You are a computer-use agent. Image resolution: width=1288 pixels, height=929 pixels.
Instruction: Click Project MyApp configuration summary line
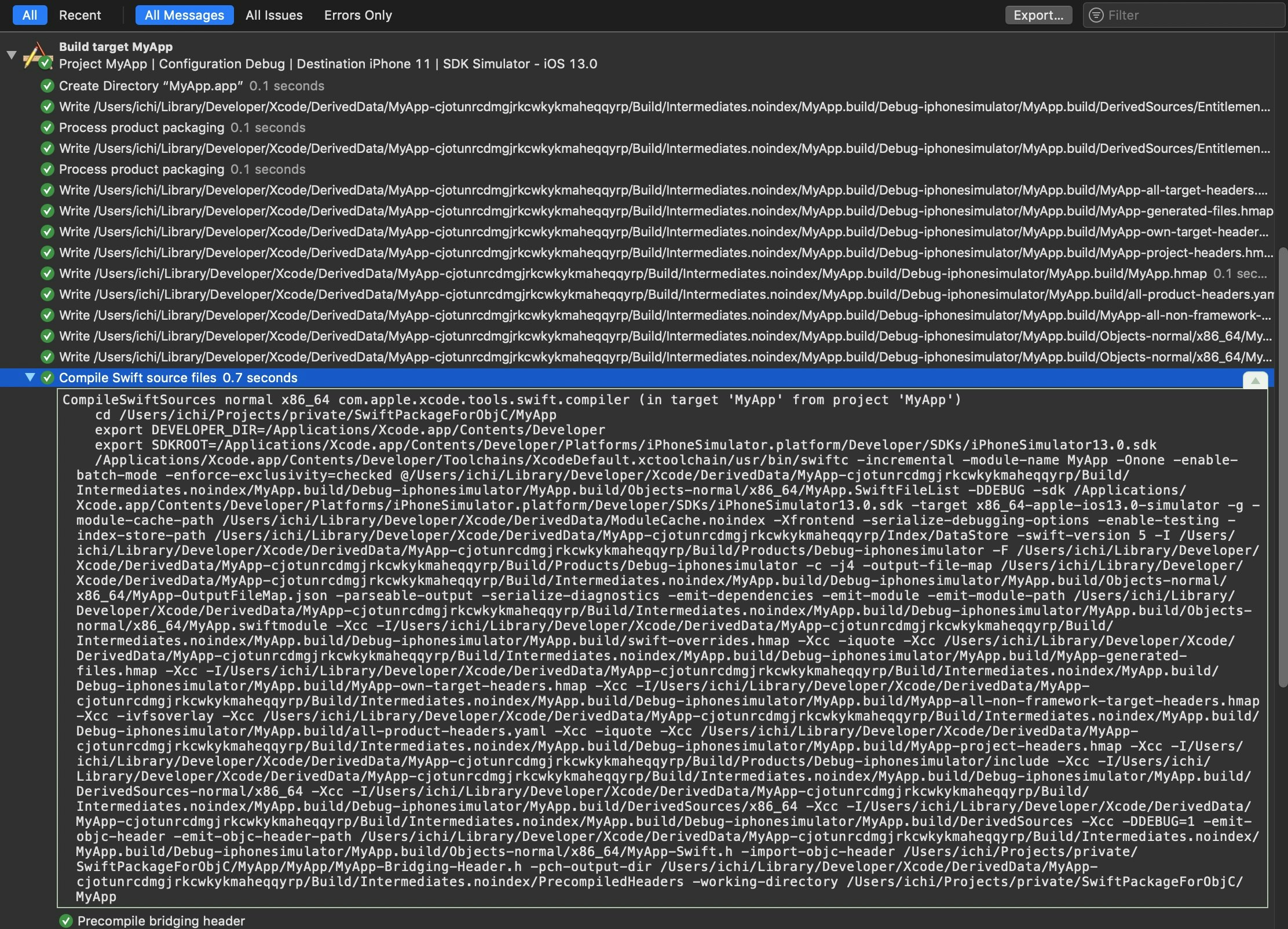click(328, 64)
